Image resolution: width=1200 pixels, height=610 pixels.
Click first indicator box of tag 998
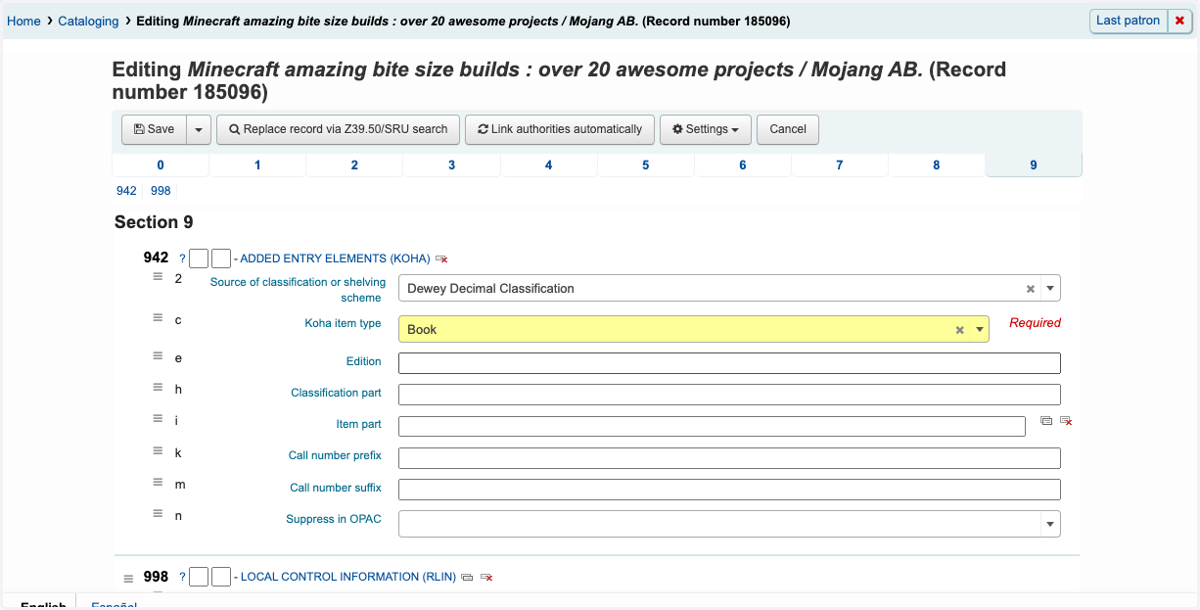click(x=199, y=577)
